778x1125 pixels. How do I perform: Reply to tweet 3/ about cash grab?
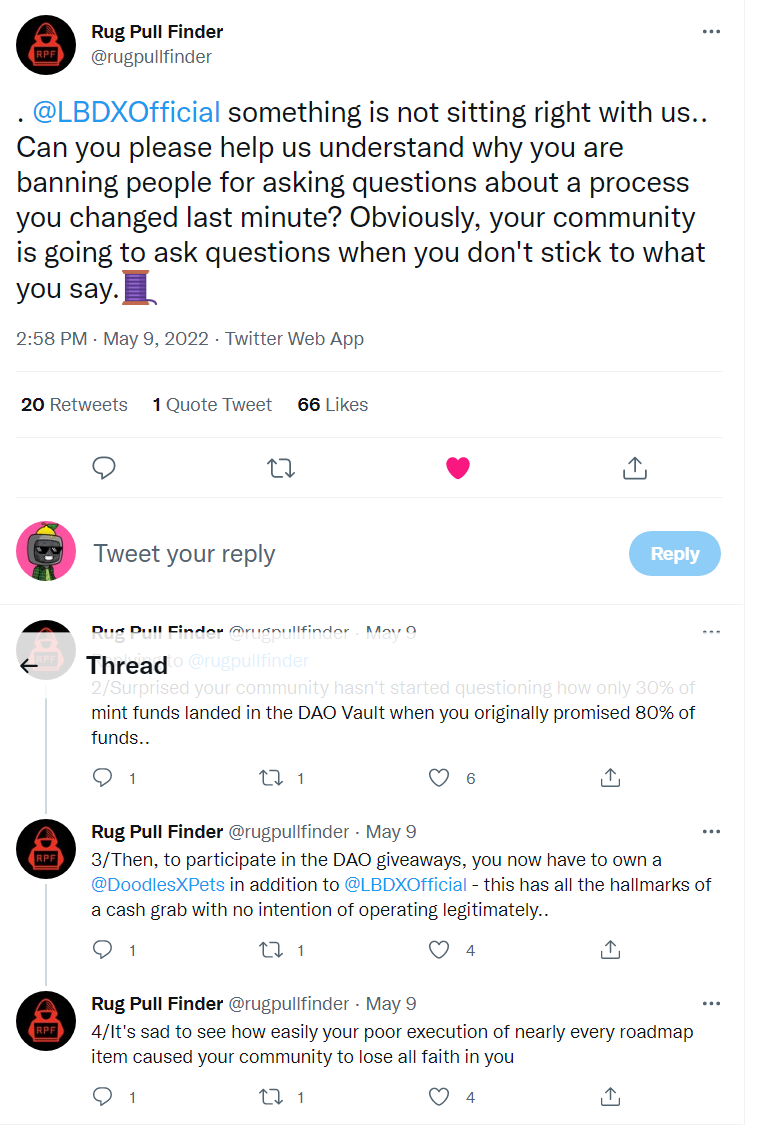coord(103,949)
